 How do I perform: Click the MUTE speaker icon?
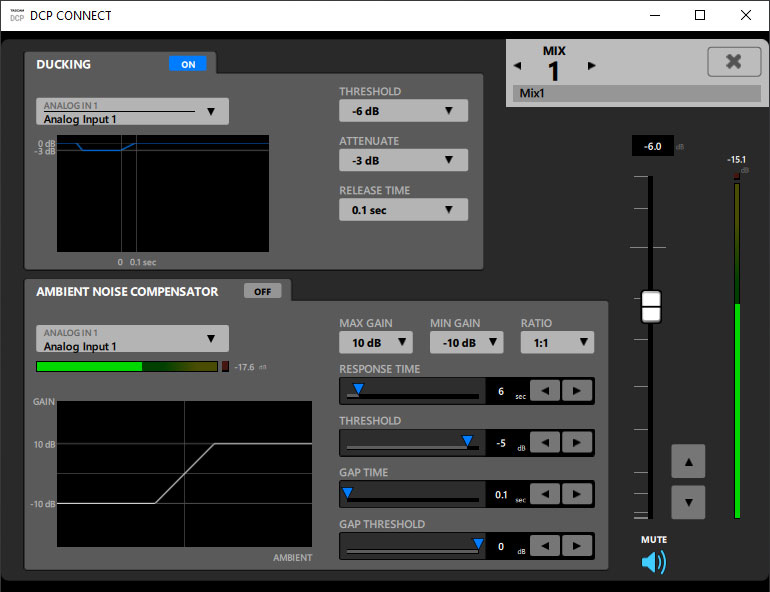tap(653, 562)
